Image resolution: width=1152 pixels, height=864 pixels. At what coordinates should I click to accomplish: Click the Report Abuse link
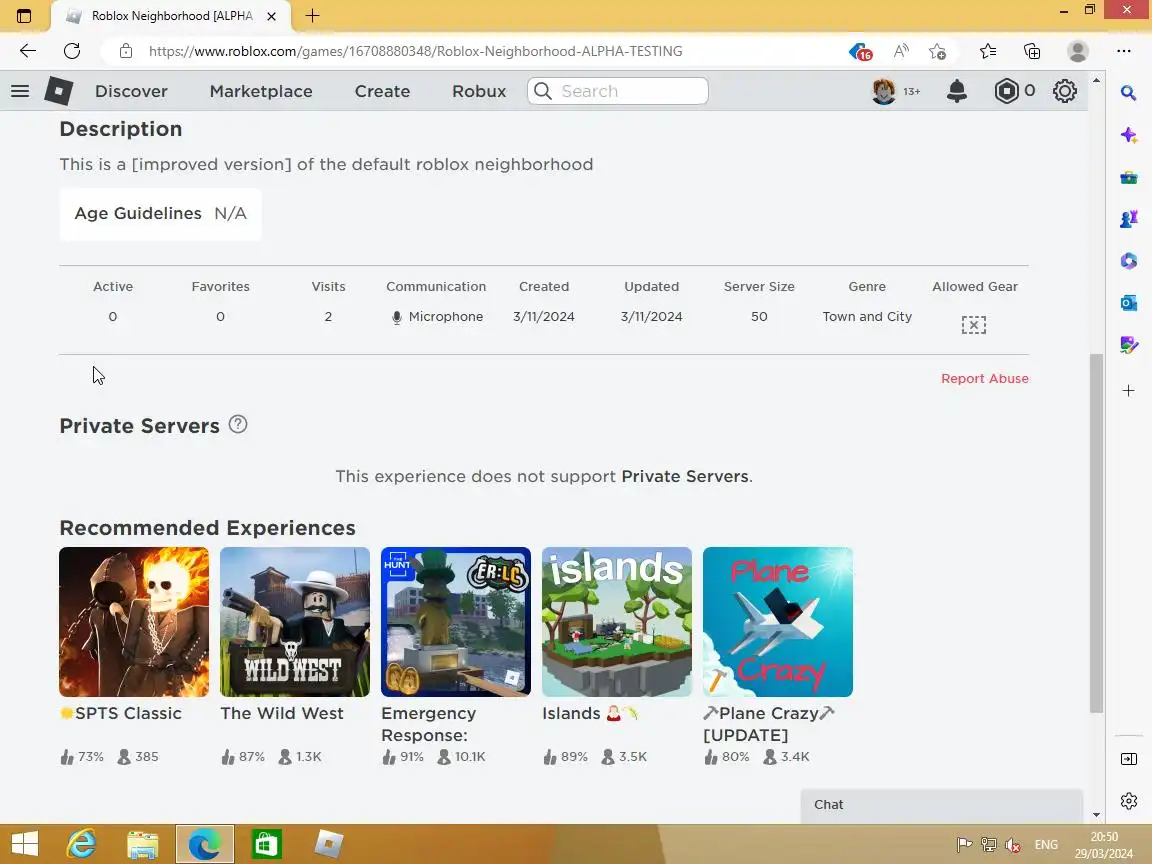(984, 378)
